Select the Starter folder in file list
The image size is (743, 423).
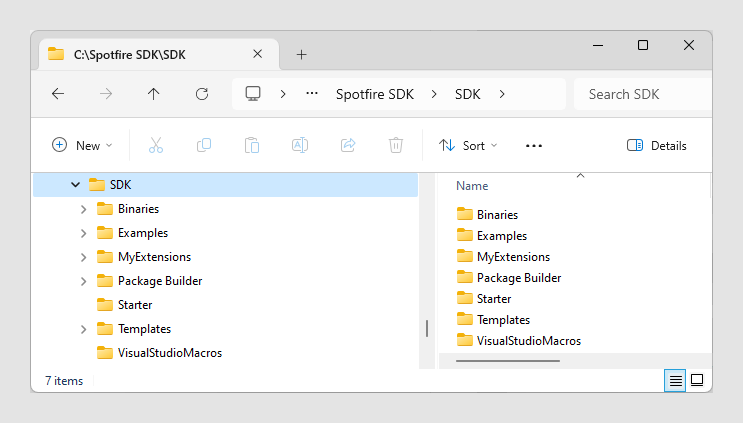[484, 299]
